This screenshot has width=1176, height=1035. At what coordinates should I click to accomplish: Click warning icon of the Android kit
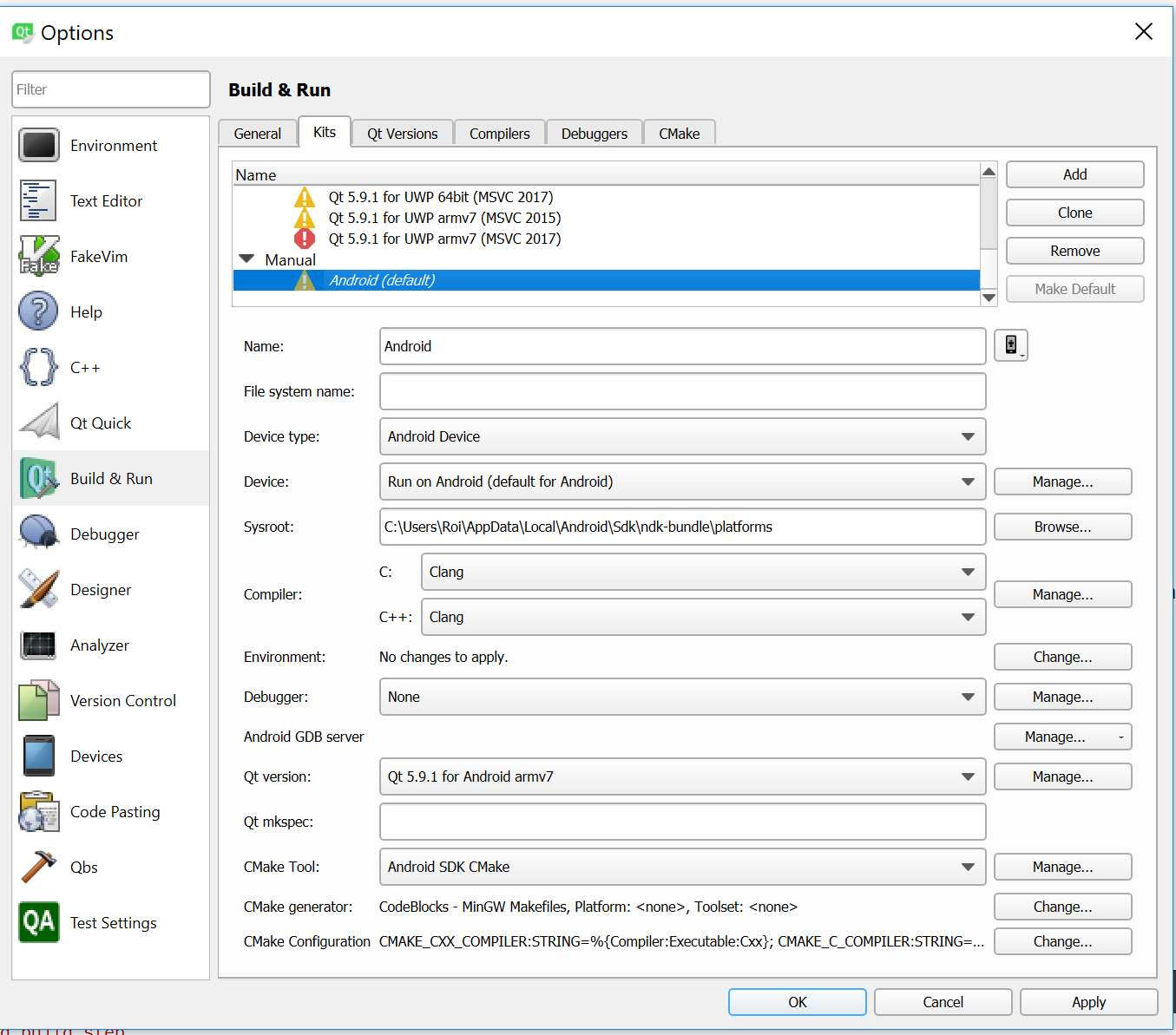coord(305,280)
